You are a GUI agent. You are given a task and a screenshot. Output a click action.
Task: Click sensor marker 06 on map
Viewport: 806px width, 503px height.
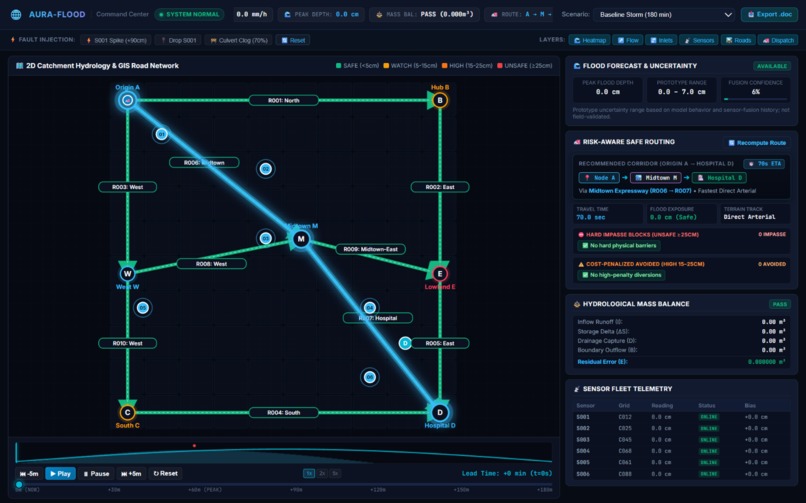(369, 377)
